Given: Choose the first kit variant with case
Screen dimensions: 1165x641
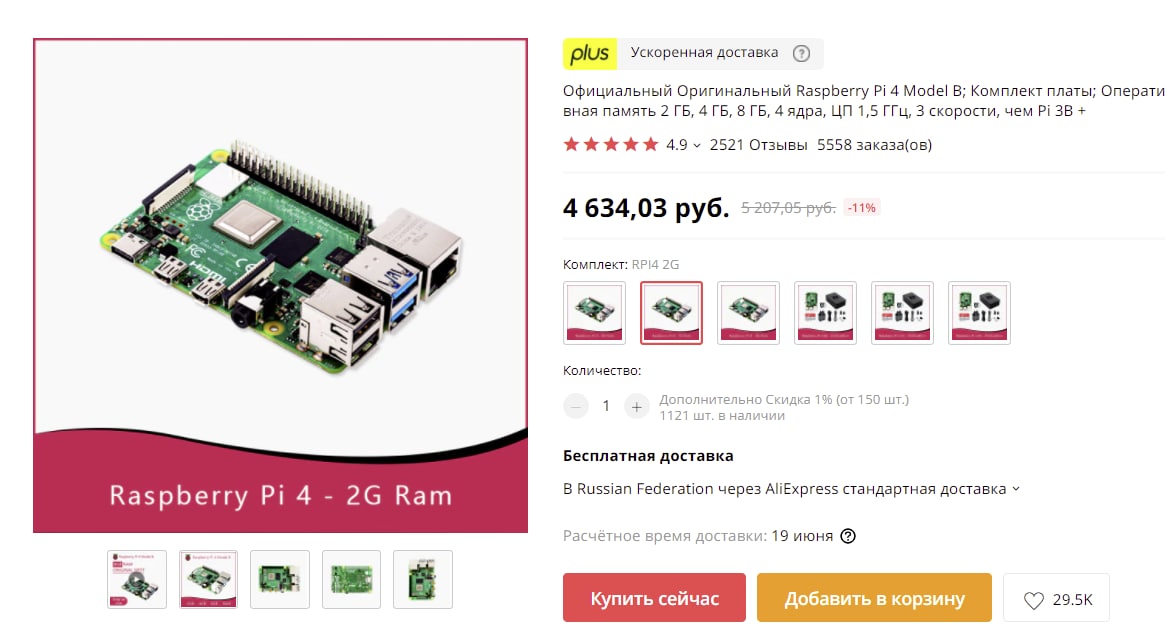Looking at the screenshot, I should tap(825, 313).
